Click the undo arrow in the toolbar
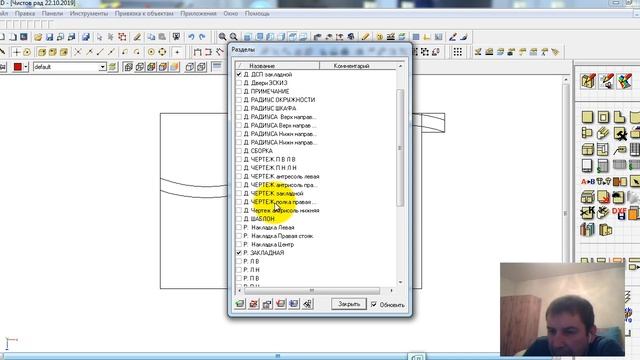The height and width of the screenshot is (360, 640). tap(191, 37)
